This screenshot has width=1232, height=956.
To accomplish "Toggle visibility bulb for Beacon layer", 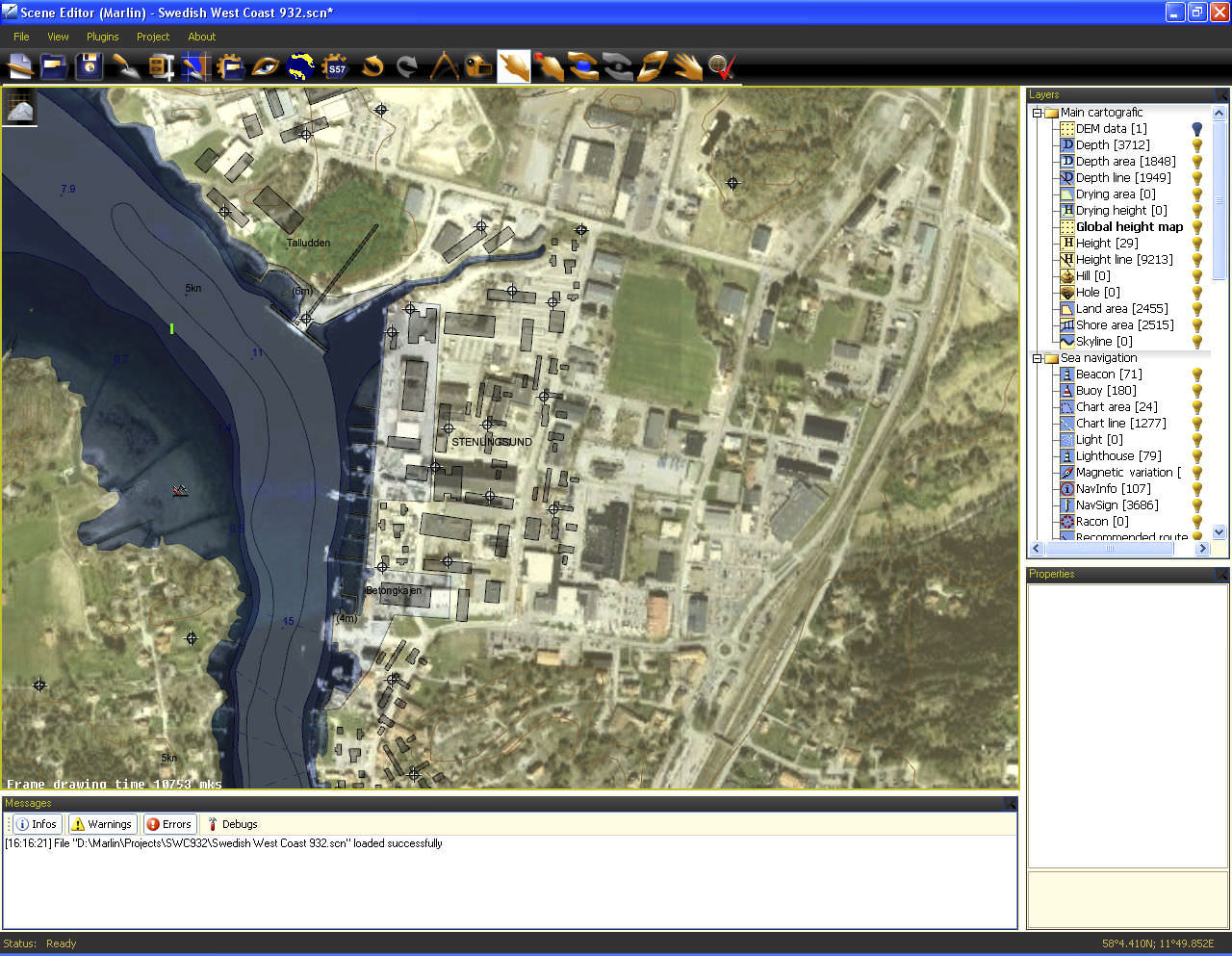I will 1197,375.
